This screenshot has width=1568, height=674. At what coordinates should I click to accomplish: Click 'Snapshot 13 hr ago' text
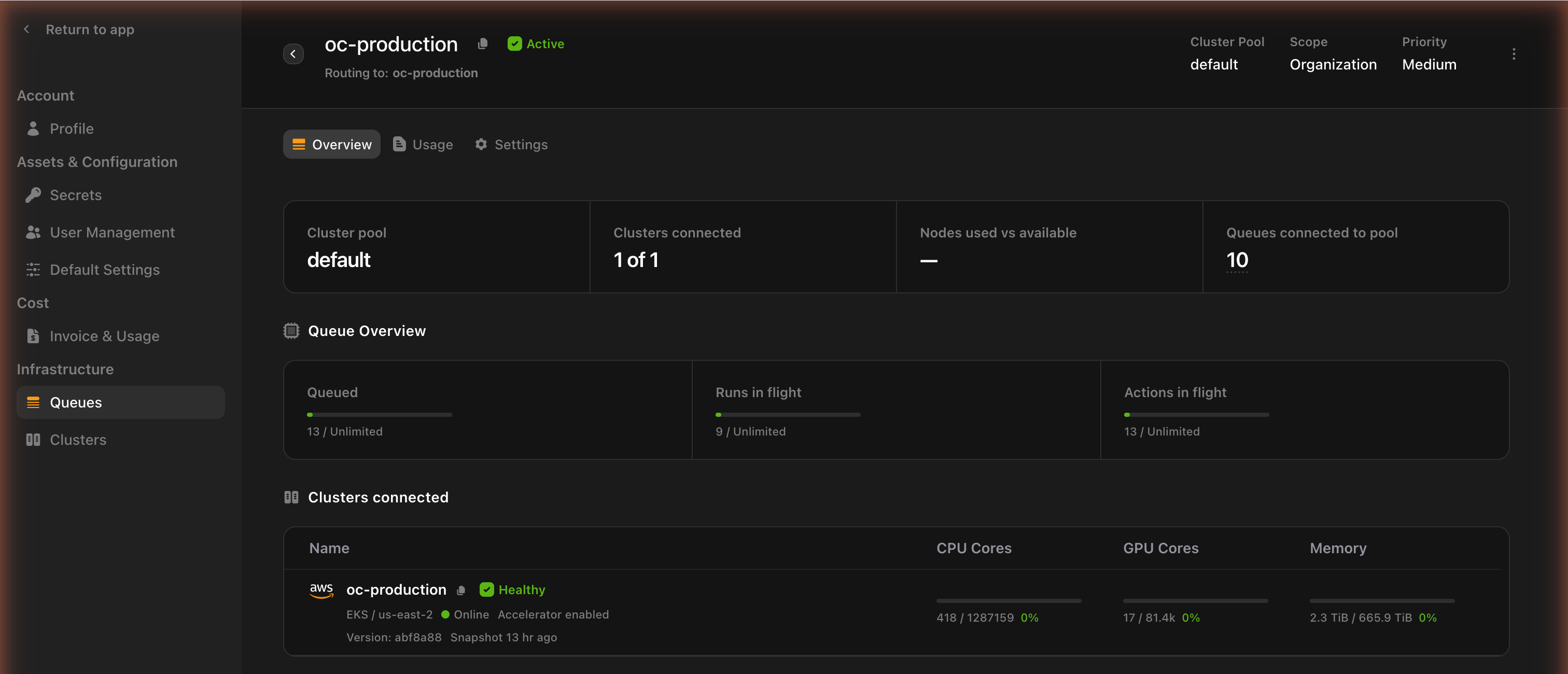[503, 637]
